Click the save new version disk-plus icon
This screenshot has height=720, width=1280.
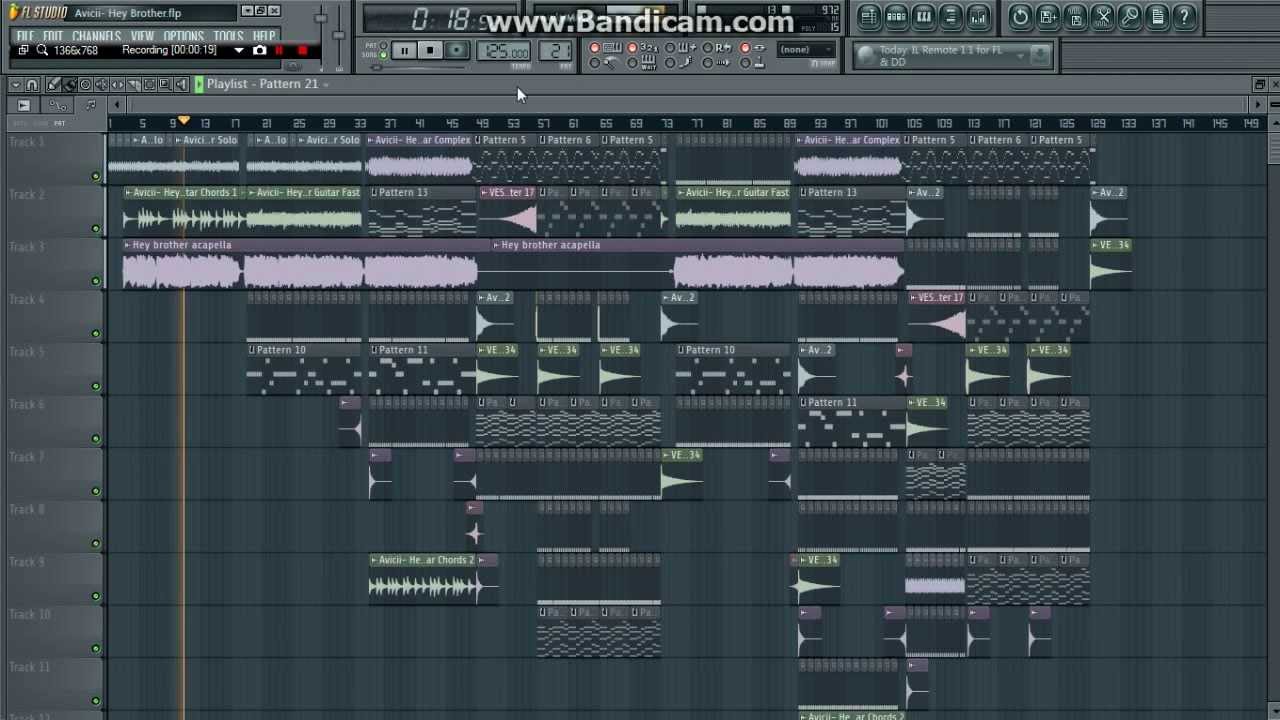pyautogui.click(x=1048, y=16)
